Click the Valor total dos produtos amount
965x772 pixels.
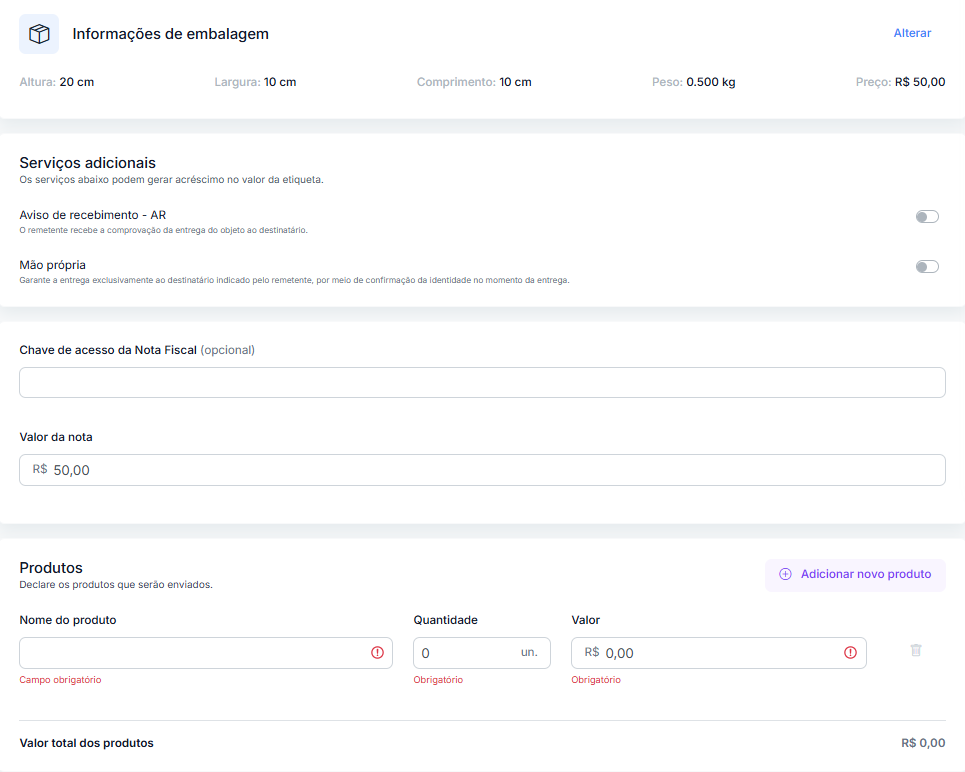click(922, 743)
